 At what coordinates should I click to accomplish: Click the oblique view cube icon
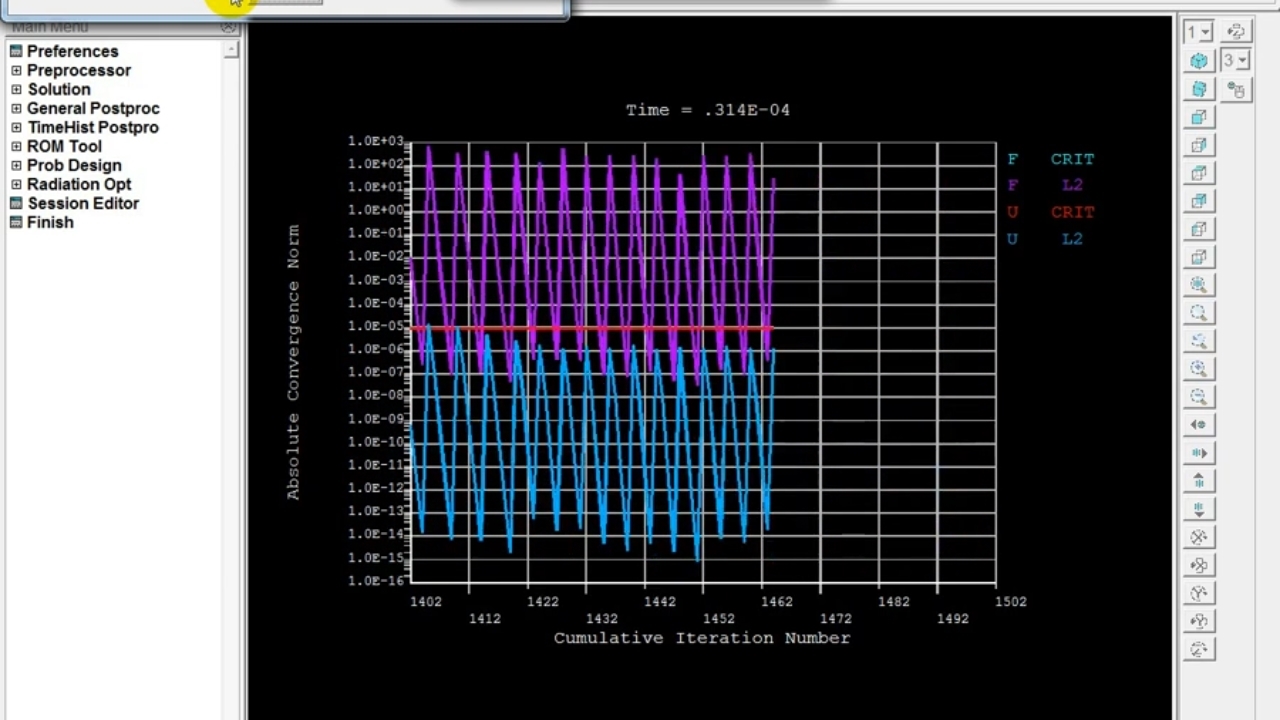point(1198,89)
